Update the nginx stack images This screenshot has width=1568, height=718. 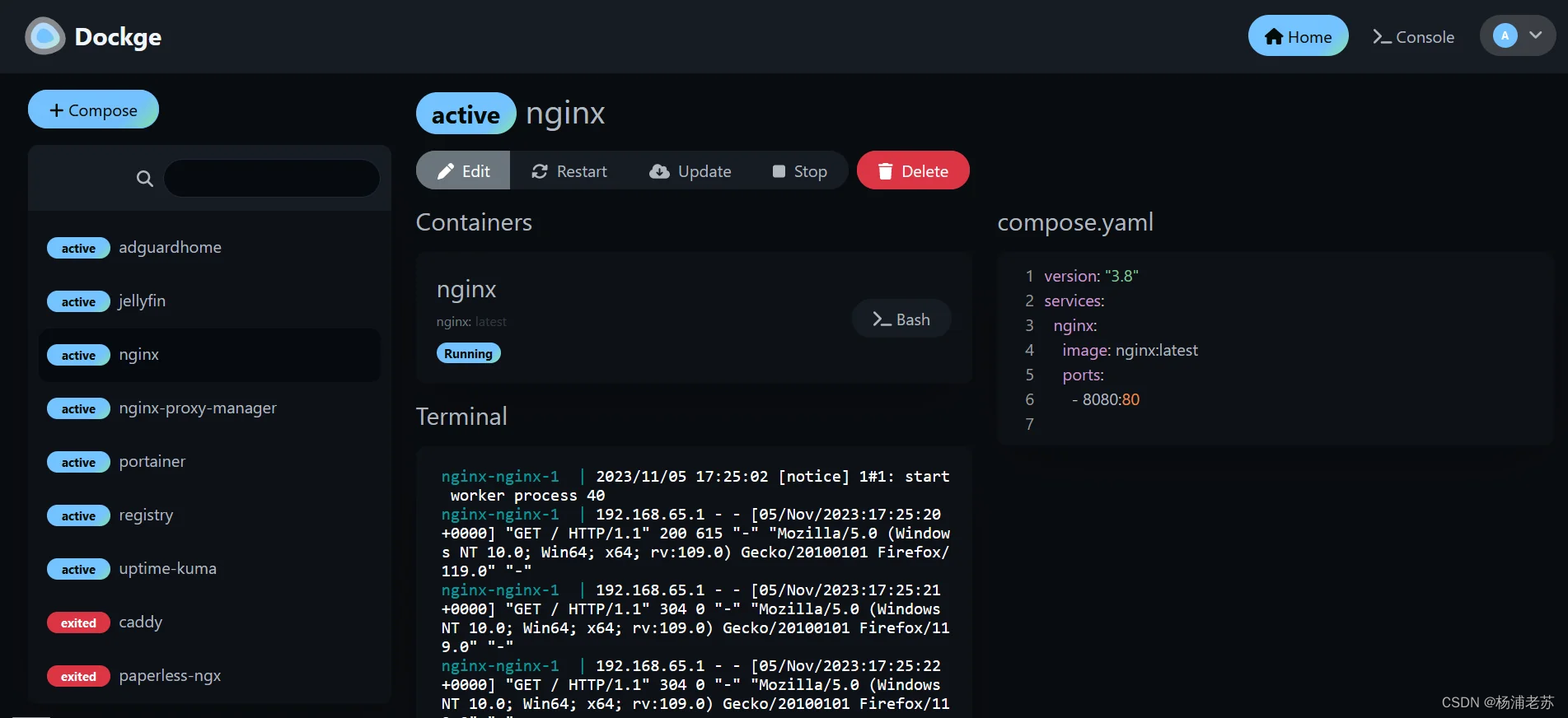click(x=690, y=170)
